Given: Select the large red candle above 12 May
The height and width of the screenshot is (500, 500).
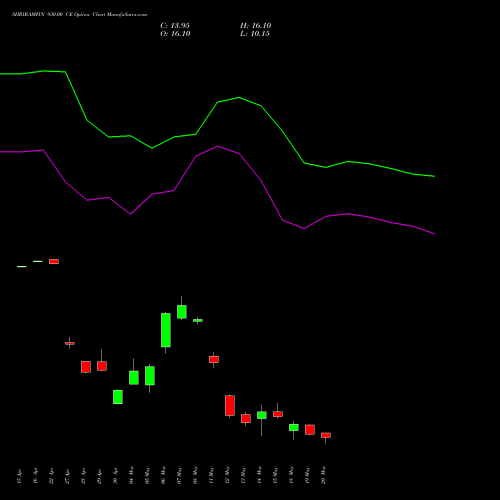Looking at the screenshot, I should click(230, 405).
